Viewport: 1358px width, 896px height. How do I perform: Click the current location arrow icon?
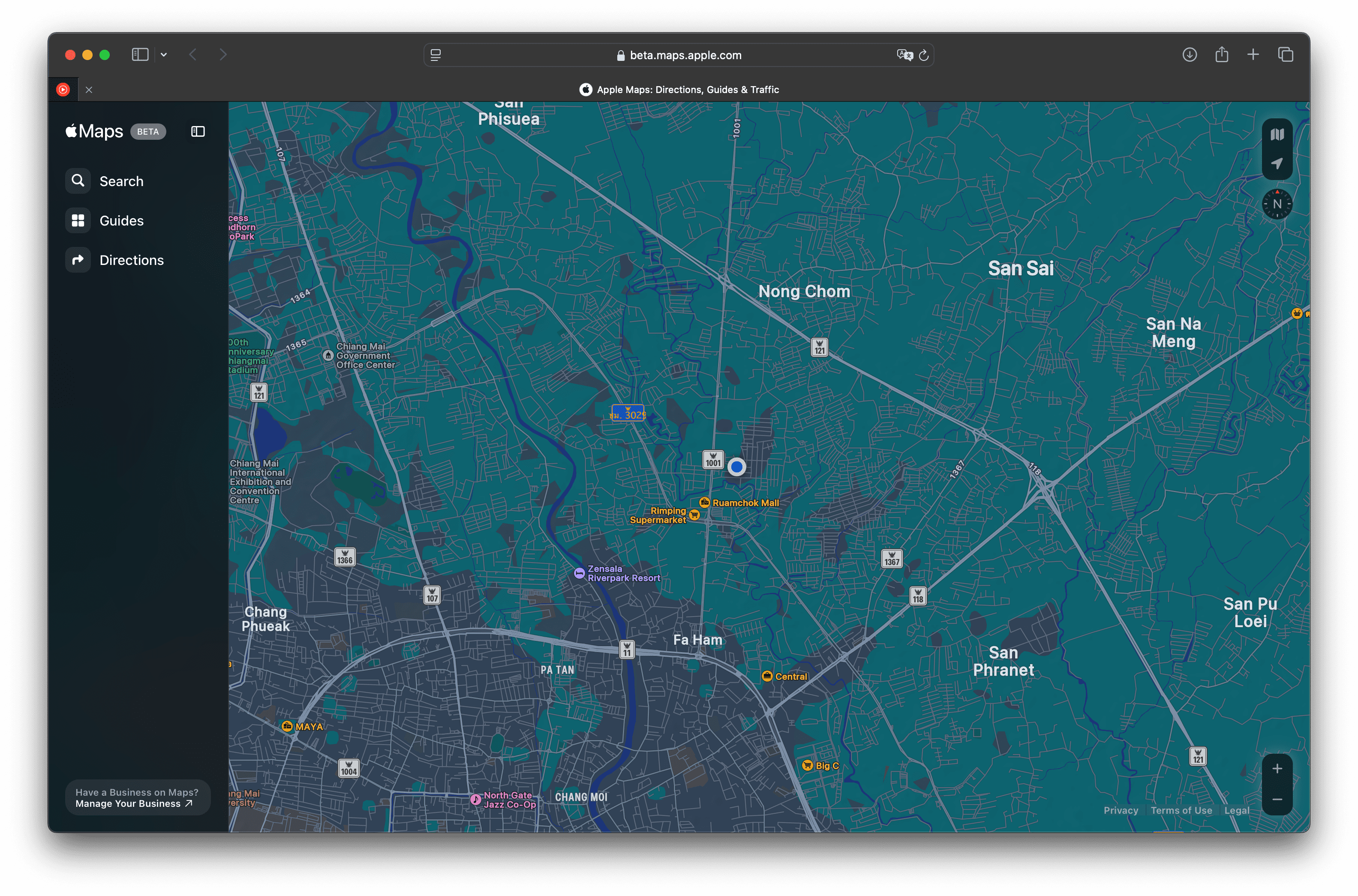(1277, 163)
